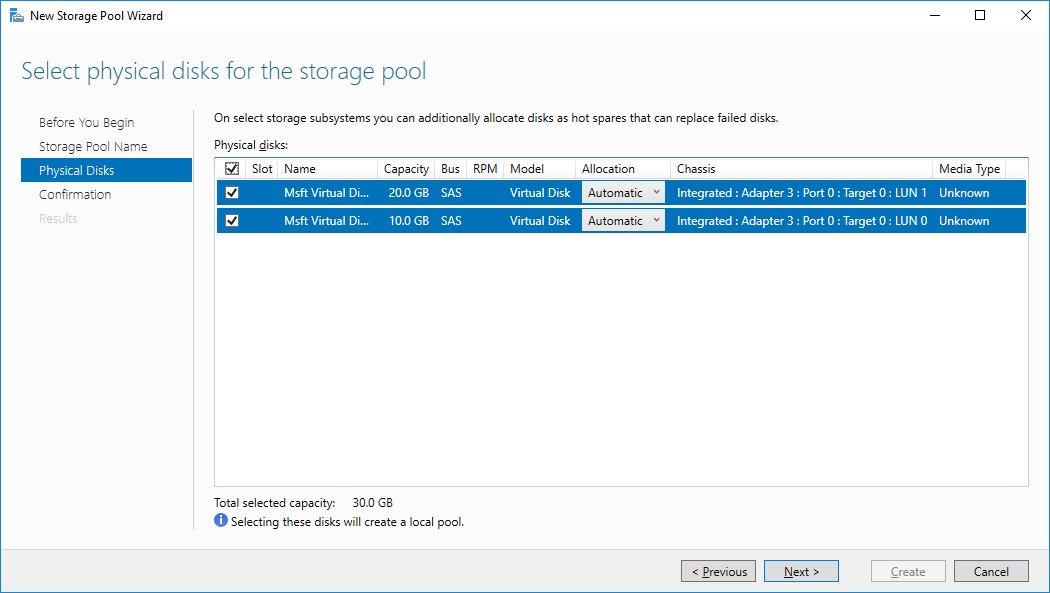The image size is (1050, 593).
Task: Click the wizard icon in the title bar
Action: [x=17, y=15]
